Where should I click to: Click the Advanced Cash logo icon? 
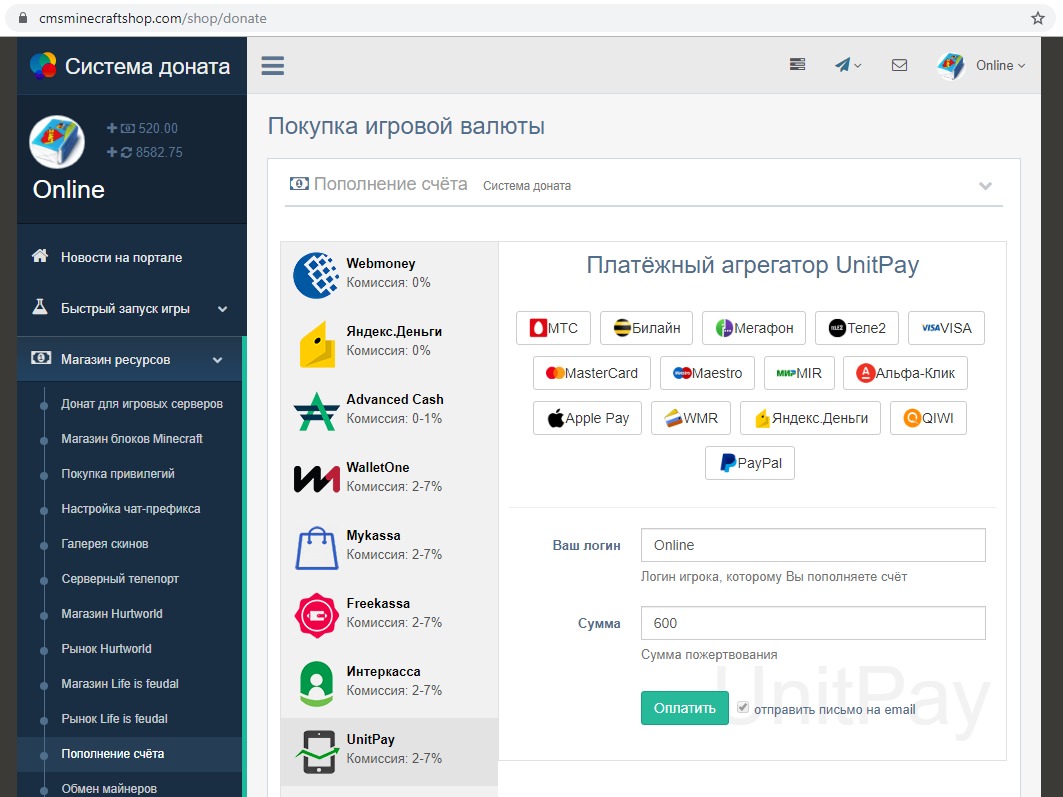[x=316, y=411]
